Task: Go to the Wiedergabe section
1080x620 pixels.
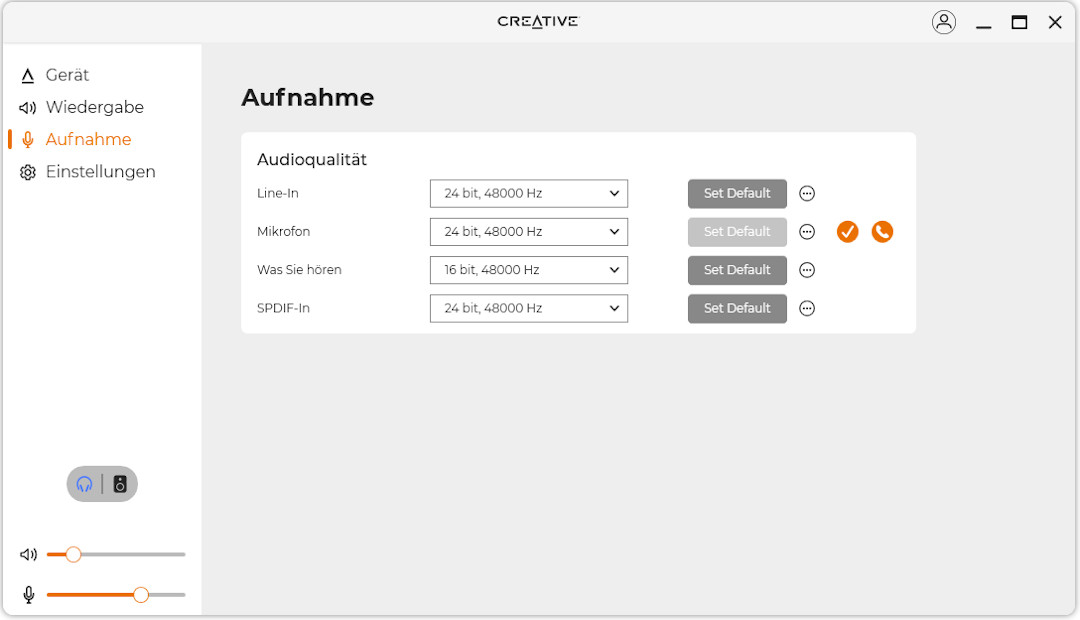Action: point(94,107)
